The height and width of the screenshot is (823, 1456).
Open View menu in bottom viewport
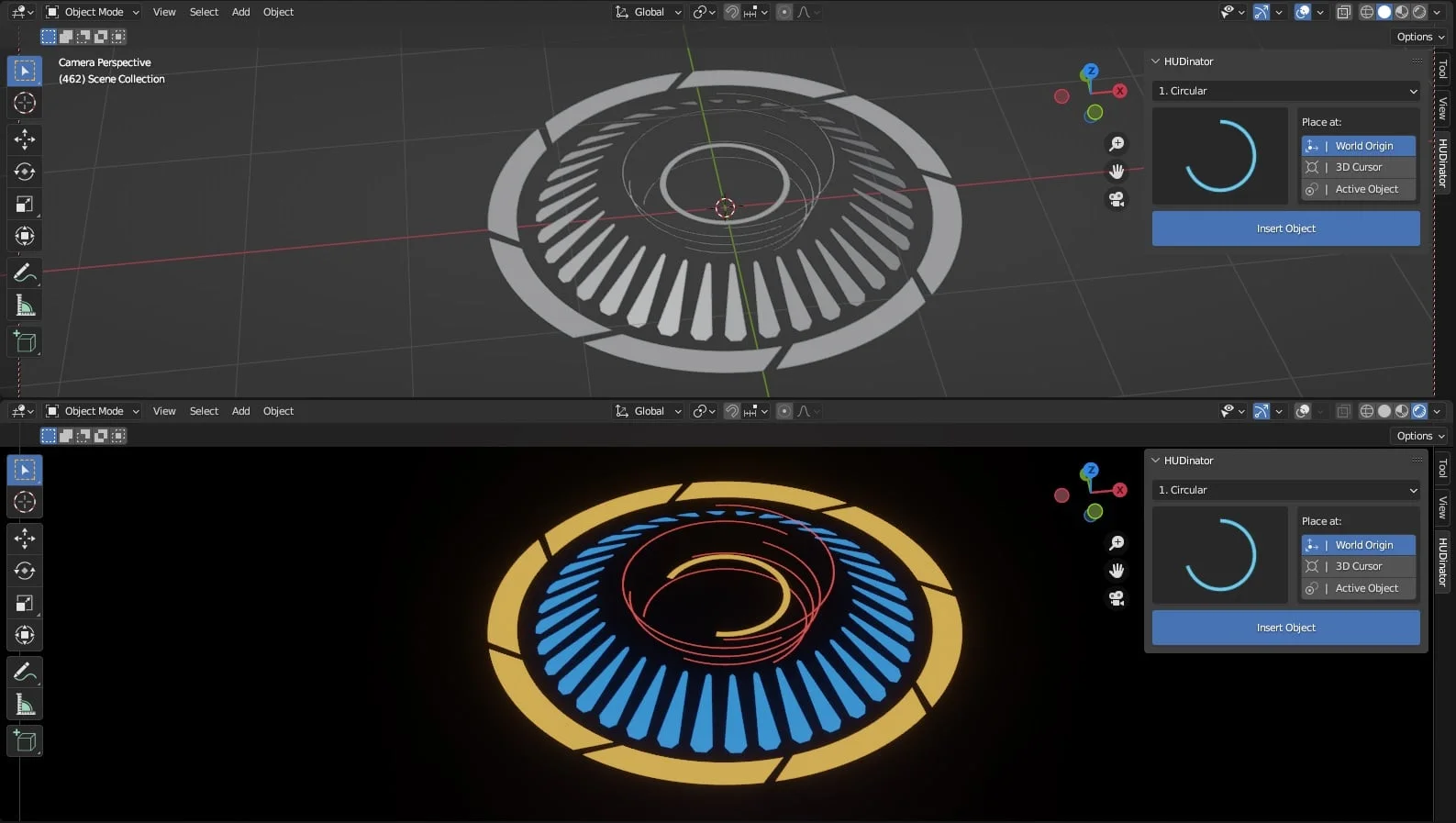[164, 411]
